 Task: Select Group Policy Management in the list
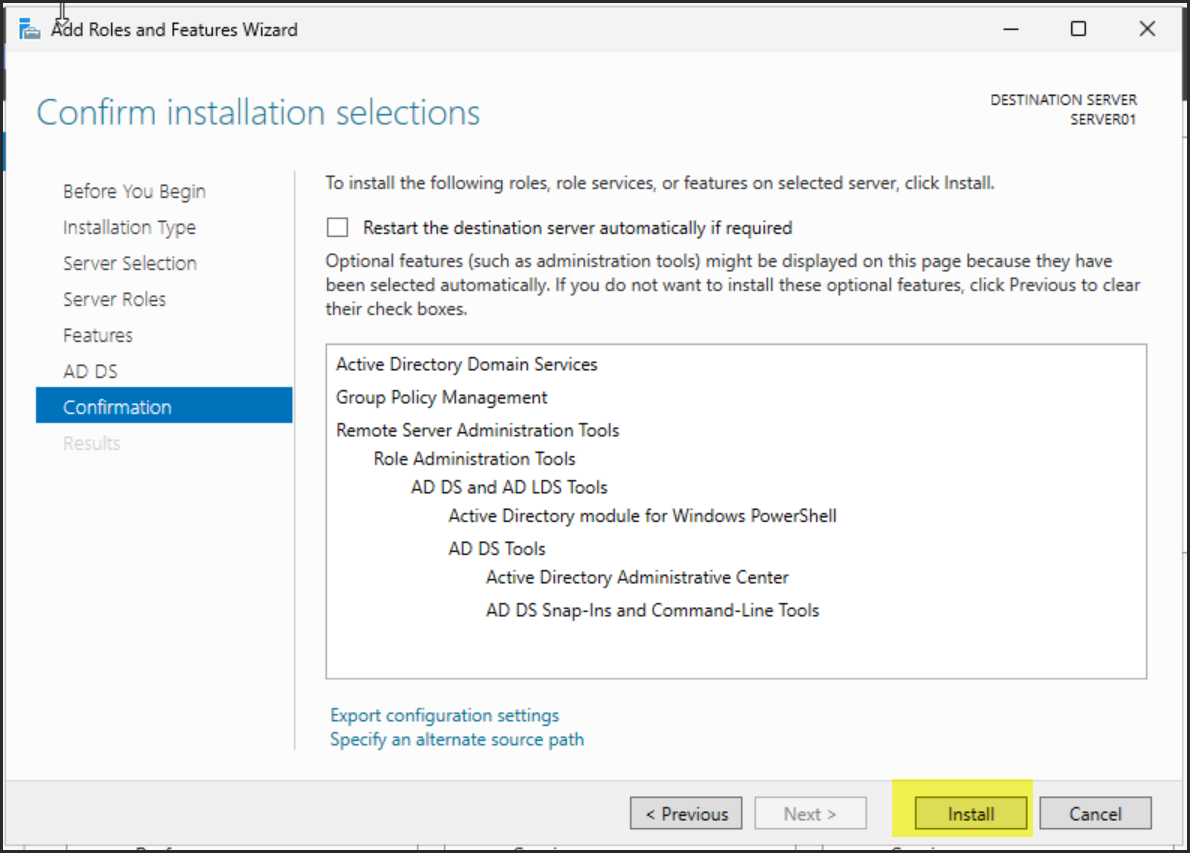[x=441, y=397]
